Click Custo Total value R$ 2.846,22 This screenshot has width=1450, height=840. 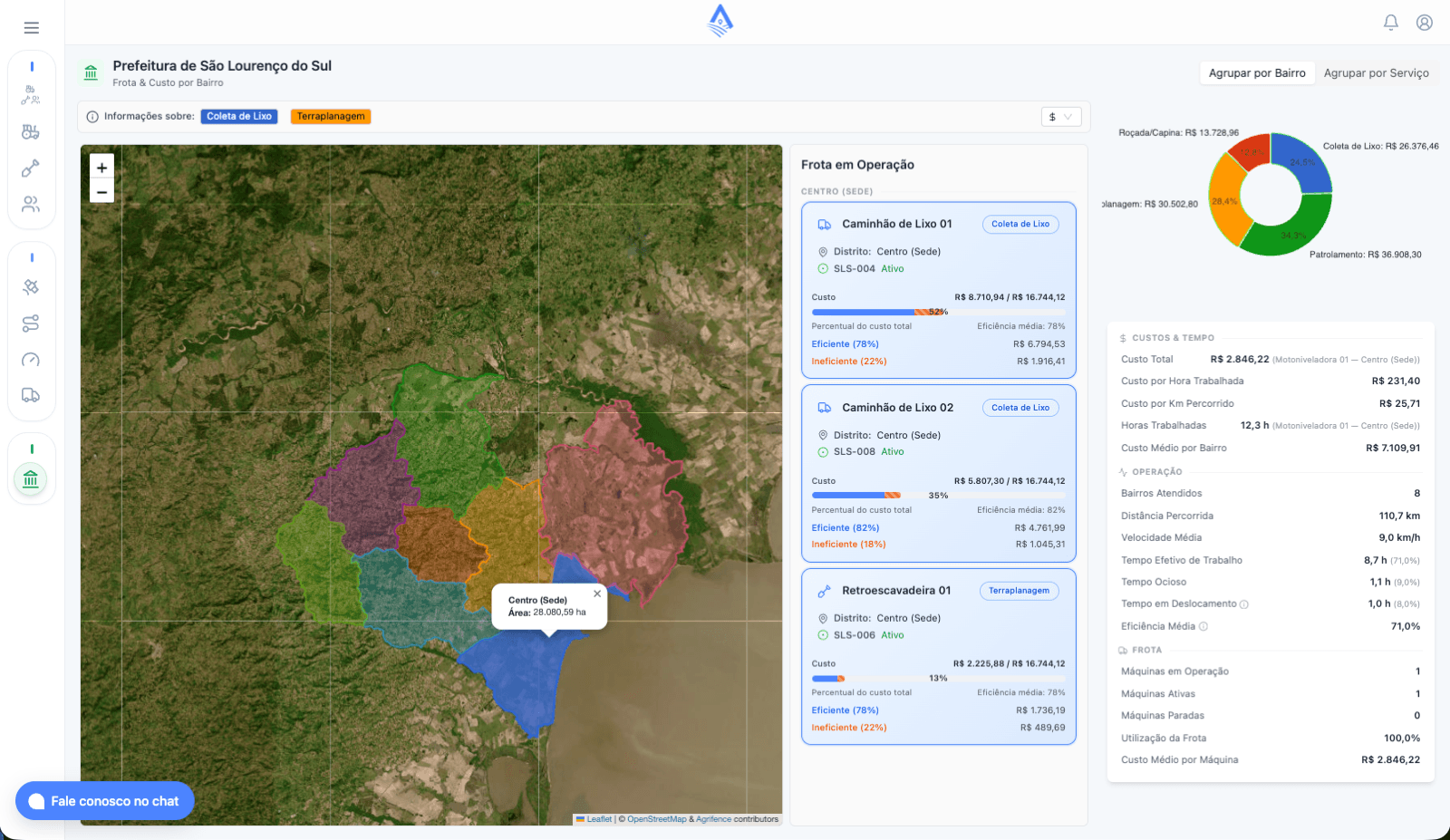1239,360
